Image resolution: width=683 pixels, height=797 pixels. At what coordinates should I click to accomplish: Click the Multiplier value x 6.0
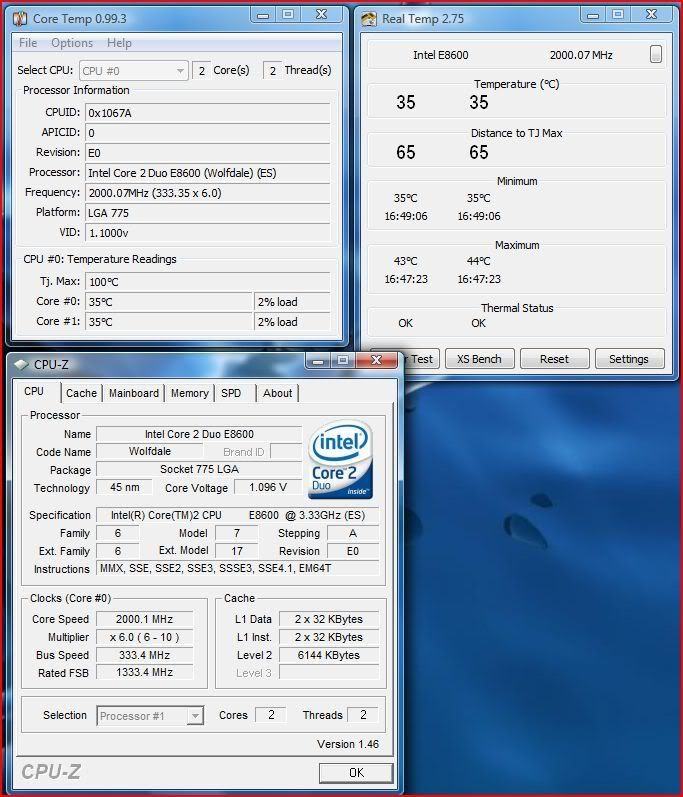pyautogui.click(x=144, y=637)
